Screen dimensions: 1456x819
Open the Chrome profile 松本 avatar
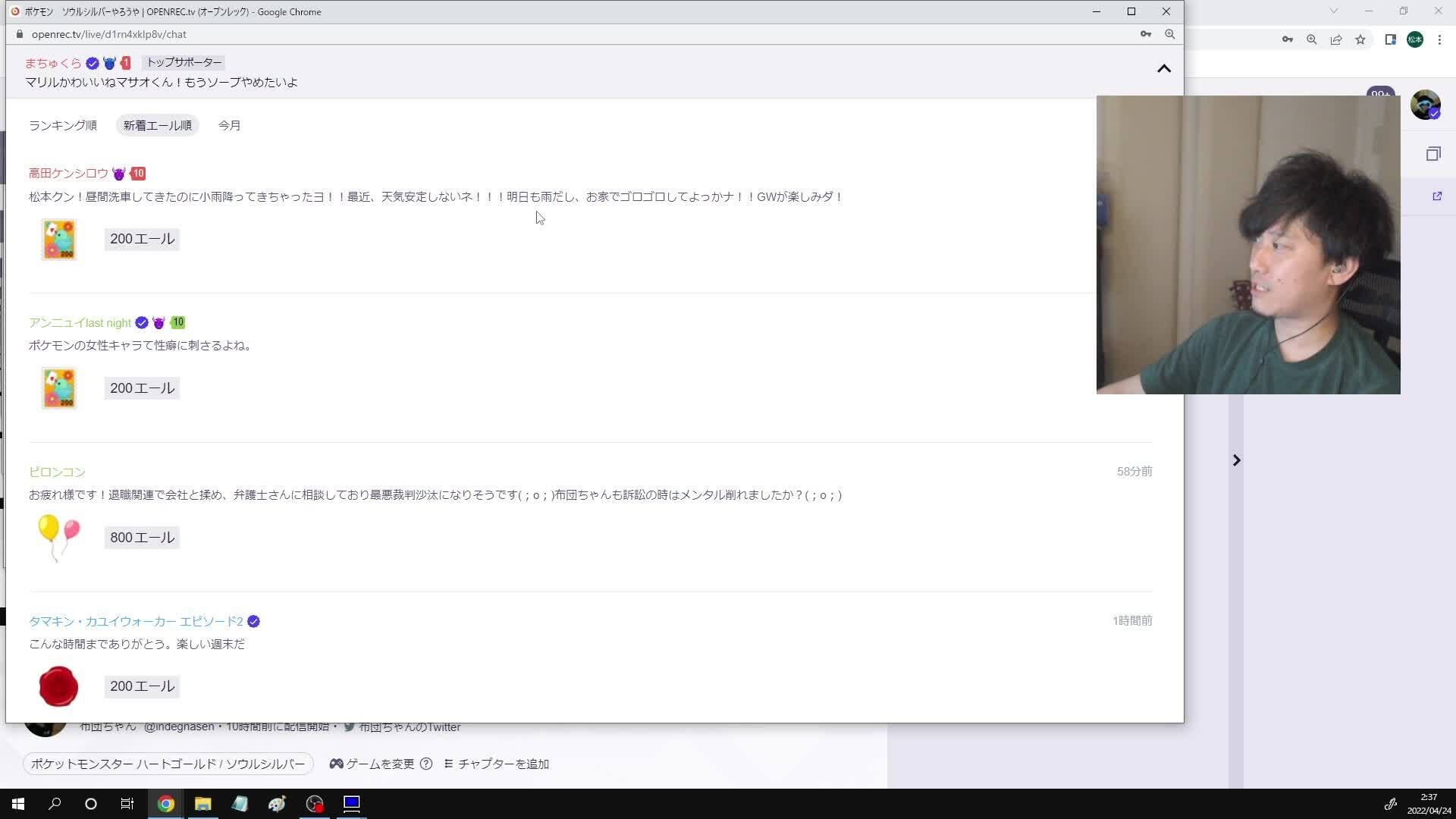pyautogui.click(x=1415, y=39)
